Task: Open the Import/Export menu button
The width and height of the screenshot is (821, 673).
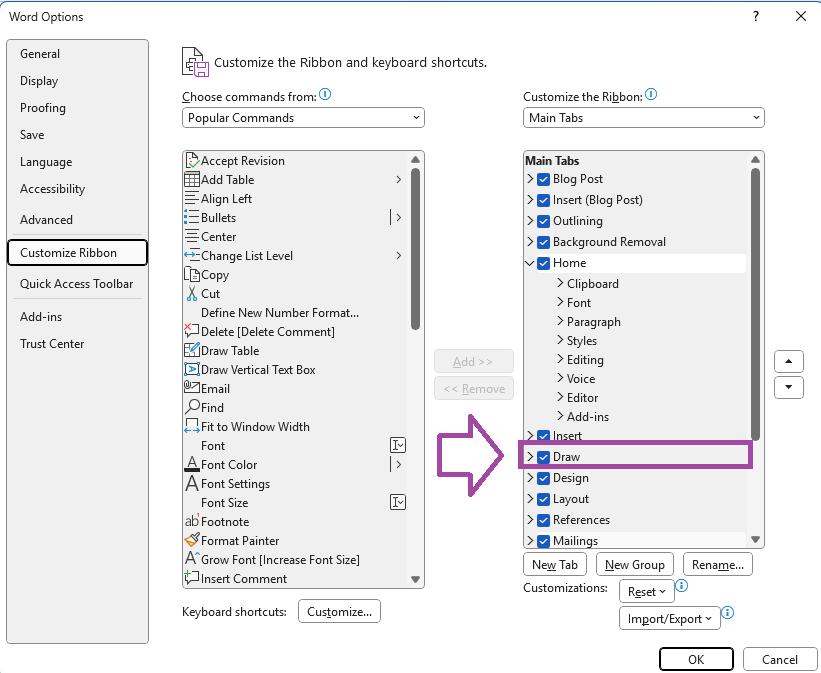Action: (669, 618)
